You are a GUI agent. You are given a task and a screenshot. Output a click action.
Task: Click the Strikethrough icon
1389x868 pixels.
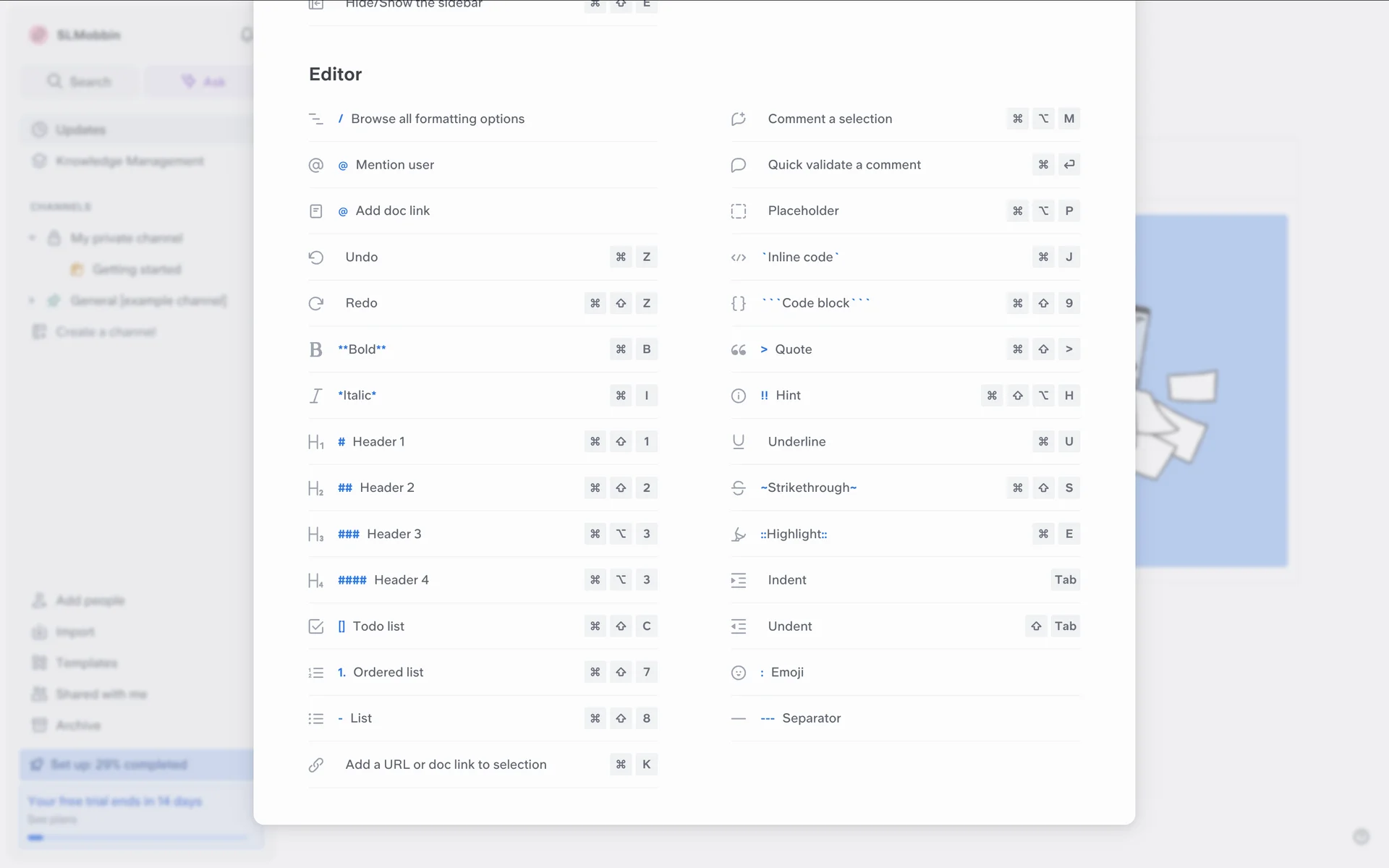738,488
